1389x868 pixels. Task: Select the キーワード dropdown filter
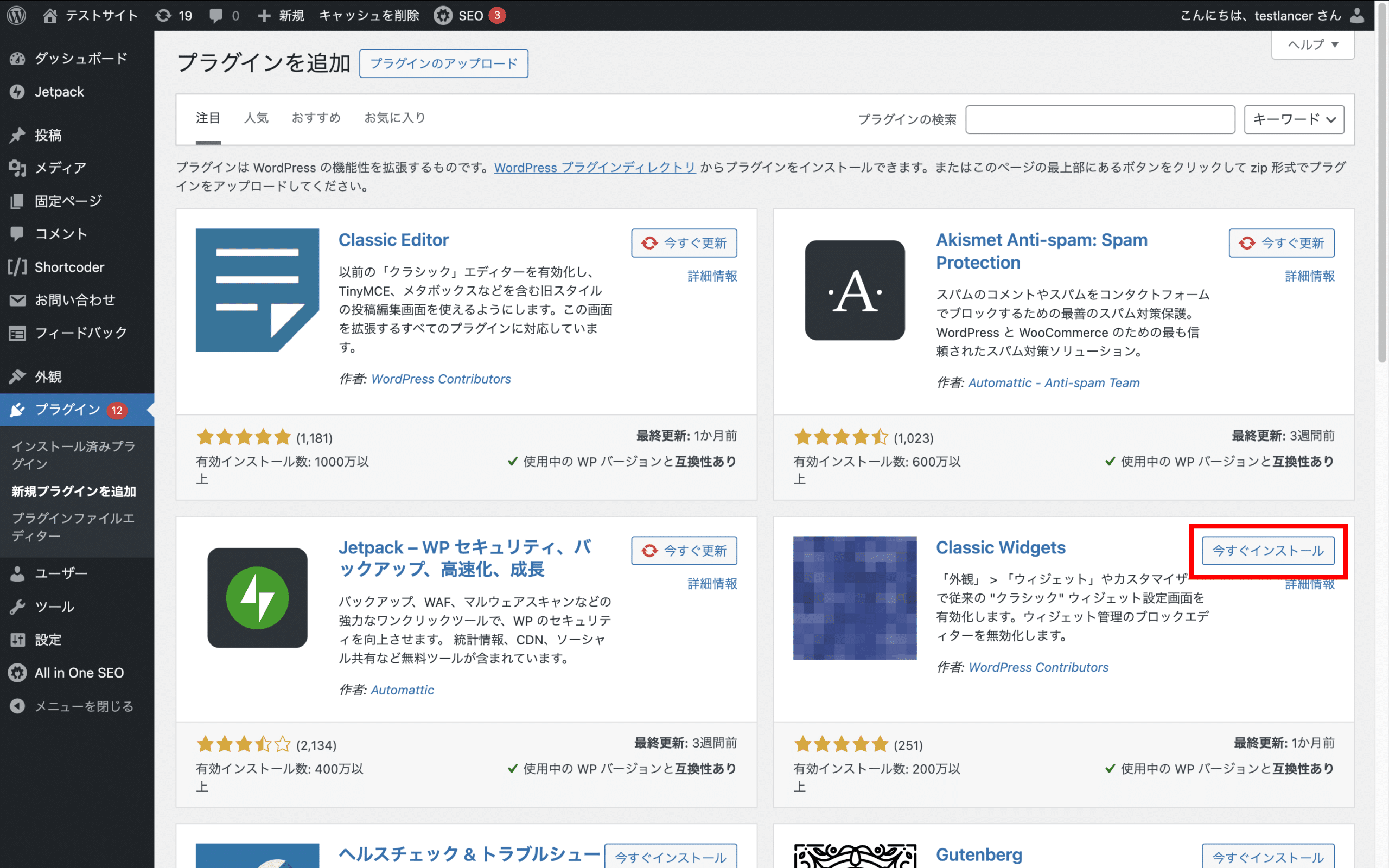coord(1293,119)
